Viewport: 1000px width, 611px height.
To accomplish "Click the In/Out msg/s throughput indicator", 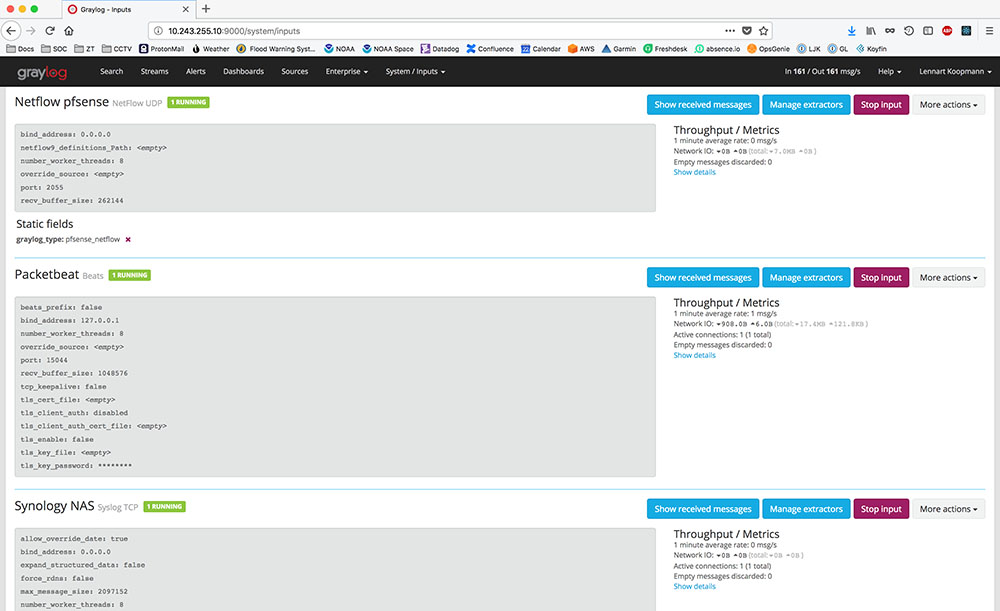I will [822, 71].
